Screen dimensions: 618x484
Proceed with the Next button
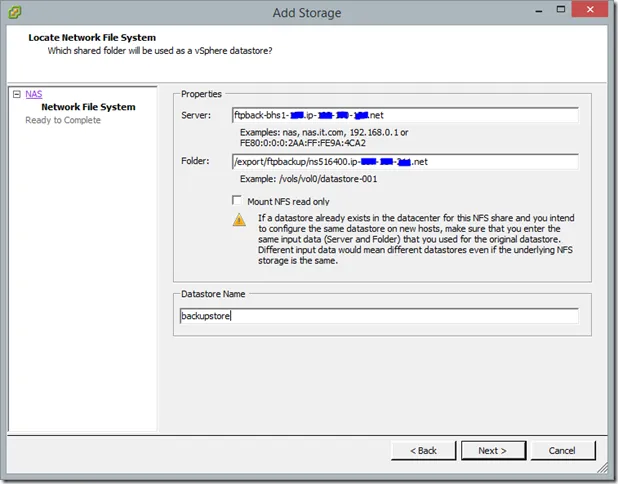click(x=493, y=450)
